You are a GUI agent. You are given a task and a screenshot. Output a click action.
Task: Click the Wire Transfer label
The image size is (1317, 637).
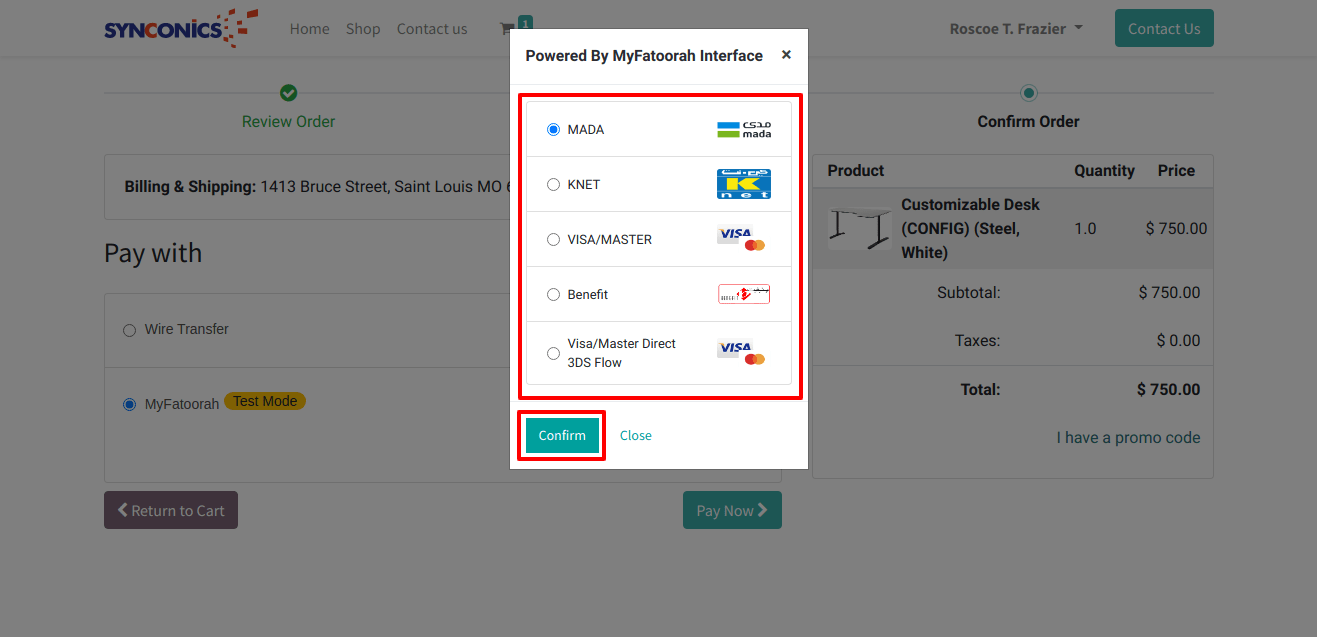(x=187, y=329)
